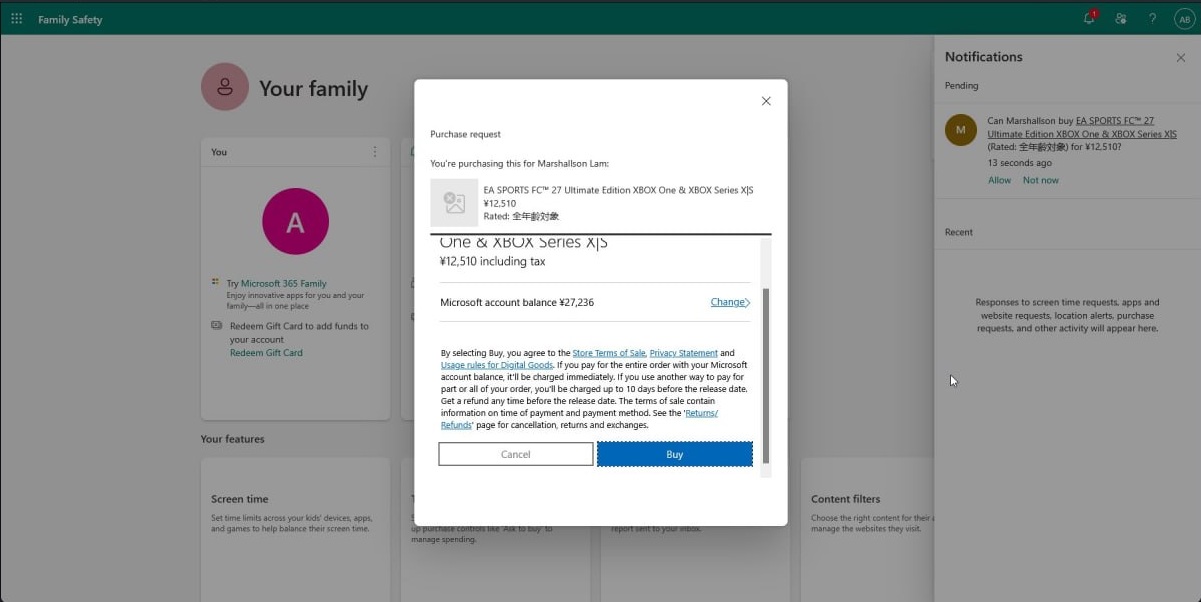The width and height of the screenshot is (1201, 602).
Task: Open the app launcher waffle icon
Action: pyautogui.click(x=16, y=19)
